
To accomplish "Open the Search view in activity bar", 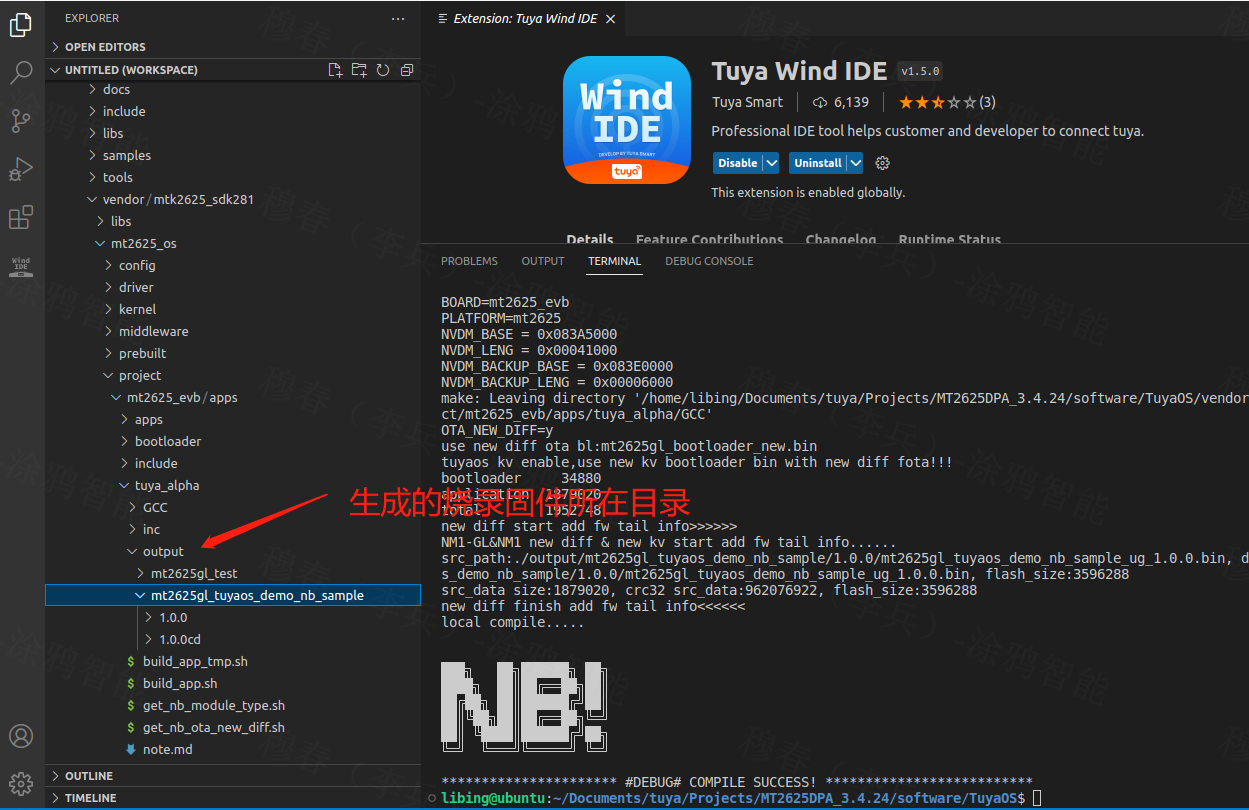I will point(21,72).
